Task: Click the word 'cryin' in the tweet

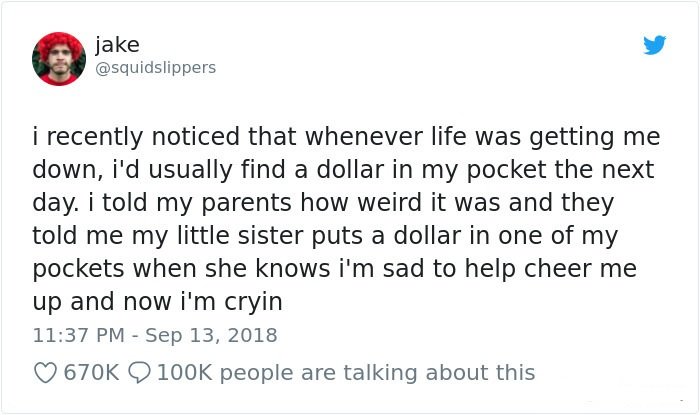Action: [253, 302]
